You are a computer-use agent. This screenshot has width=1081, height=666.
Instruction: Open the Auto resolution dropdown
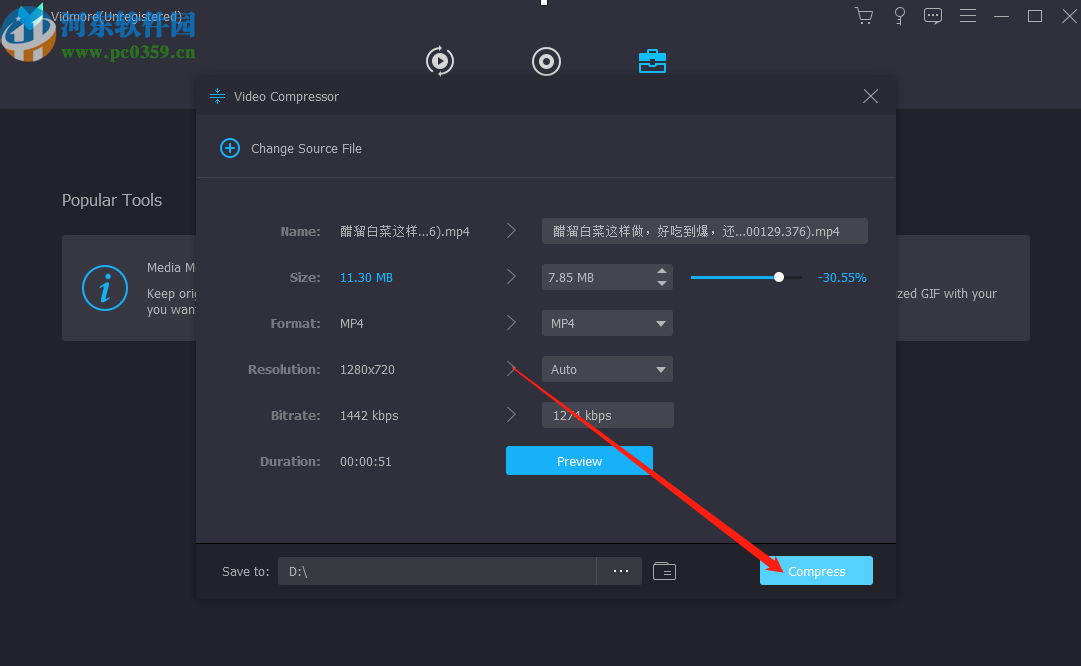pyautogui.click(x=607, y=370)
